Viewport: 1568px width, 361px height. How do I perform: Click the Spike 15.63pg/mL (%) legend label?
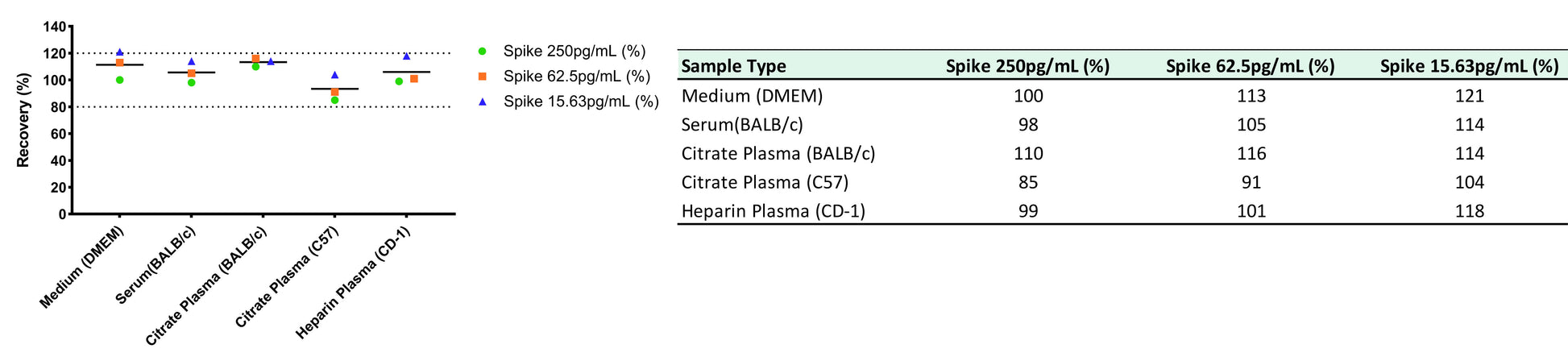581,102
